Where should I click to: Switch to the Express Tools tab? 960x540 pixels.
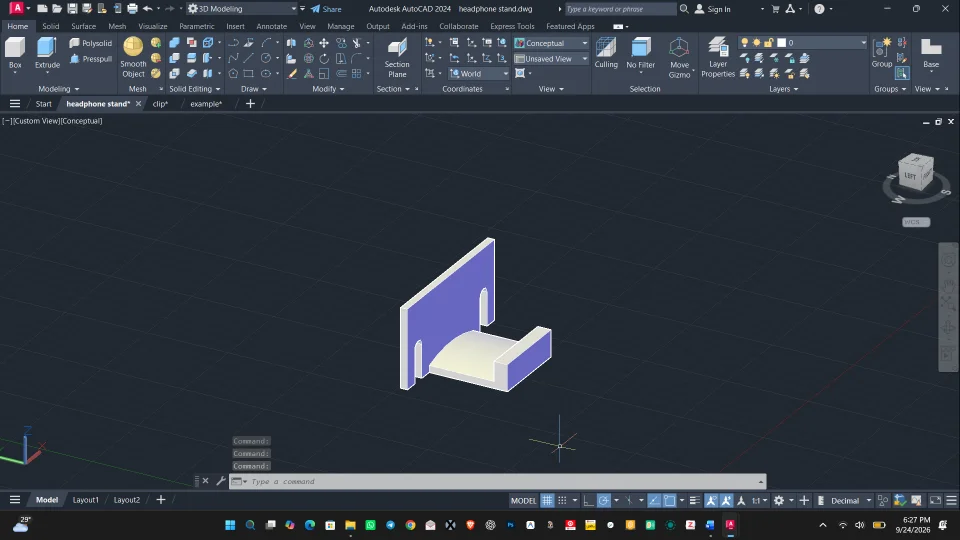(512, 26)
